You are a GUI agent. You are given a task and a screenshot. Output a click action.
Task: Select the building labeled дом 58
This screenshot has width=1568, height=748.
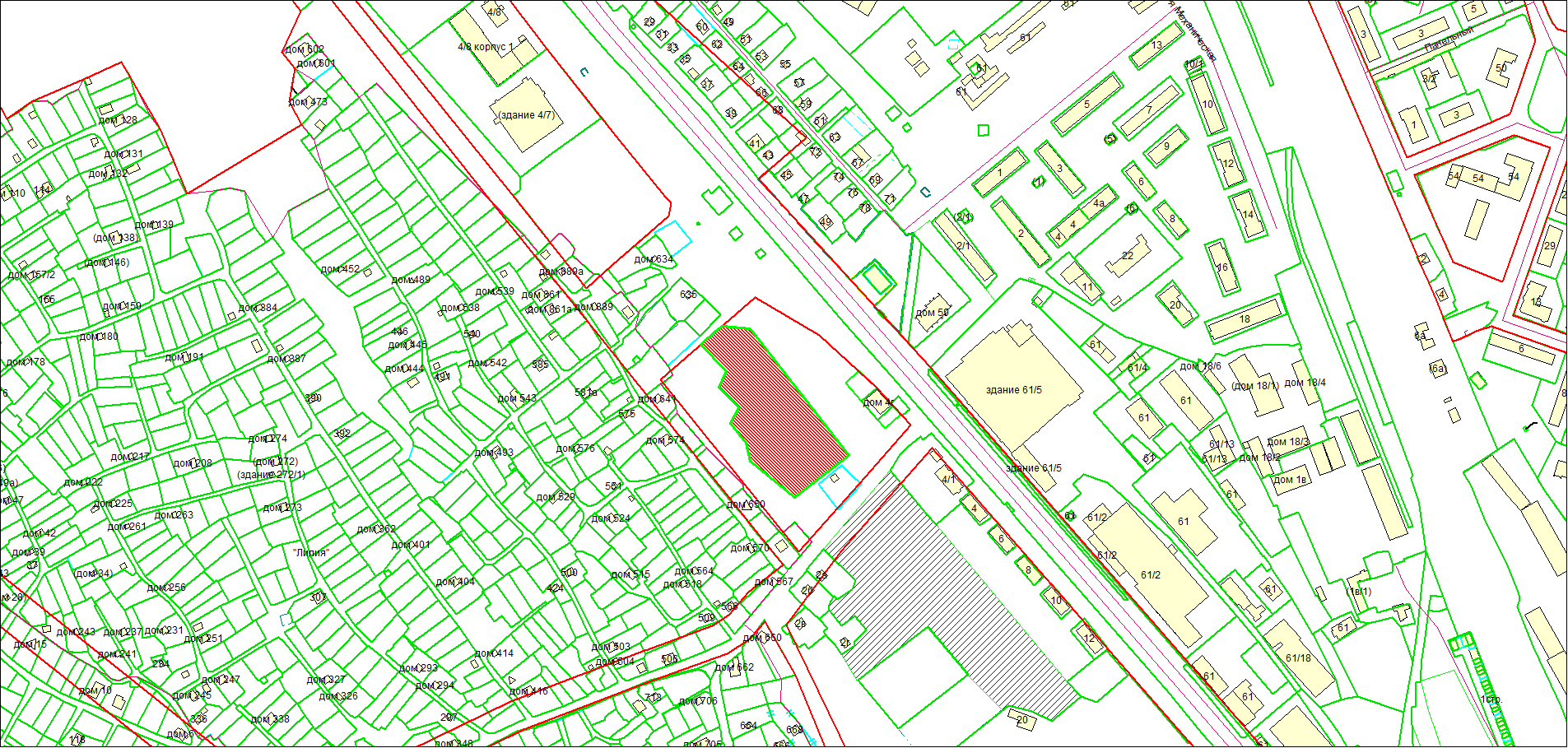(x=932, y=312)
